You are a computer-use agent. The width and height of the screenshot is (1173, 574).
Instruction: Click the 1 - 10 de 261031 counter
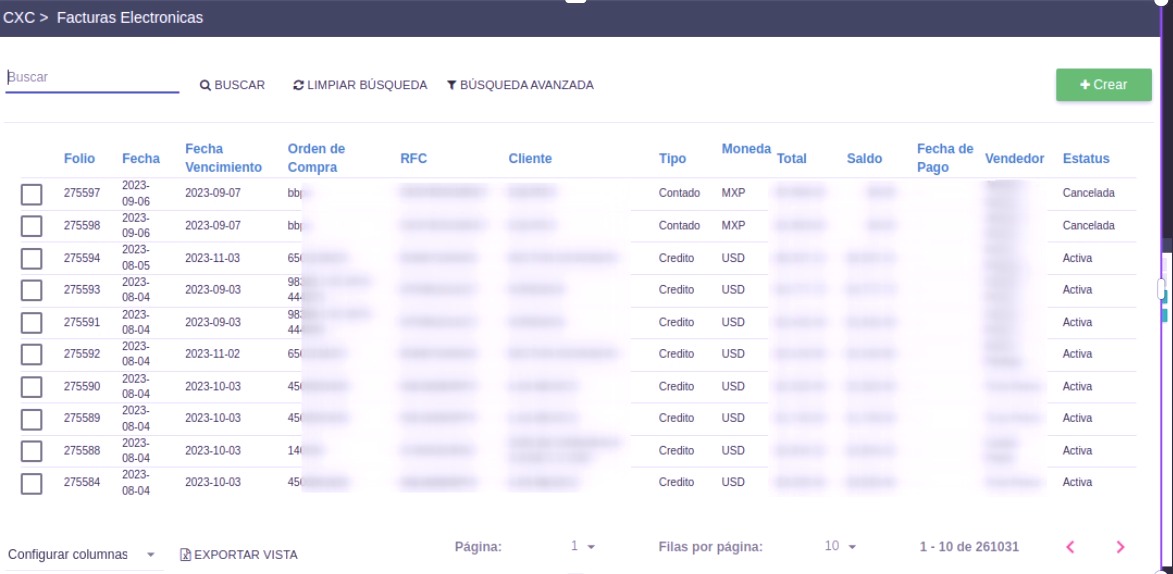click(x=969, y=547)
